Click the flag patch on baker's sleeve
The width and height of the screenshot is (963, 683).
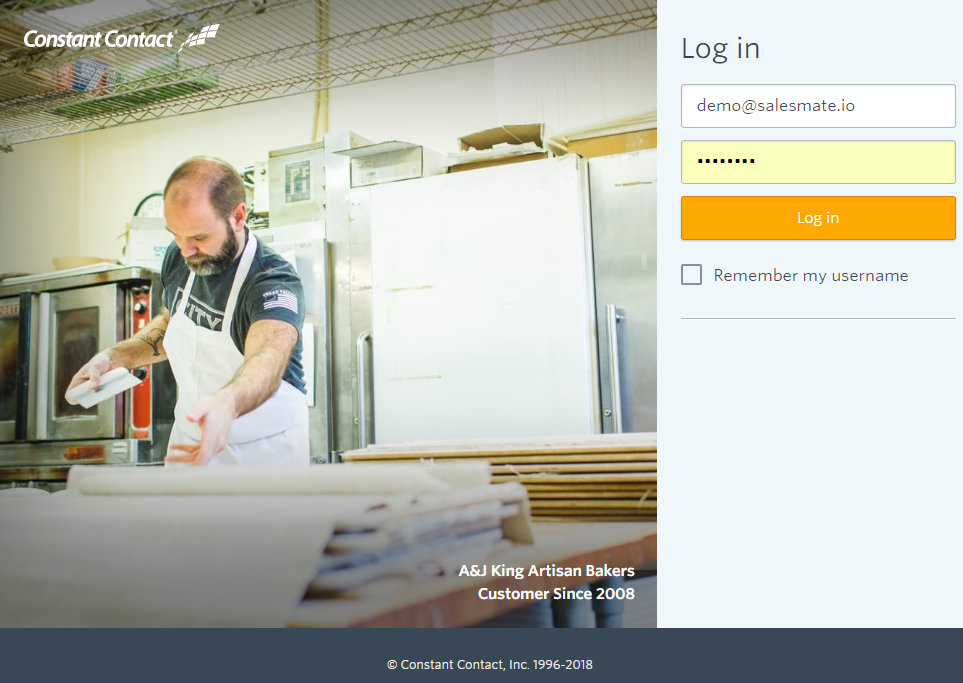coord(281,301)
